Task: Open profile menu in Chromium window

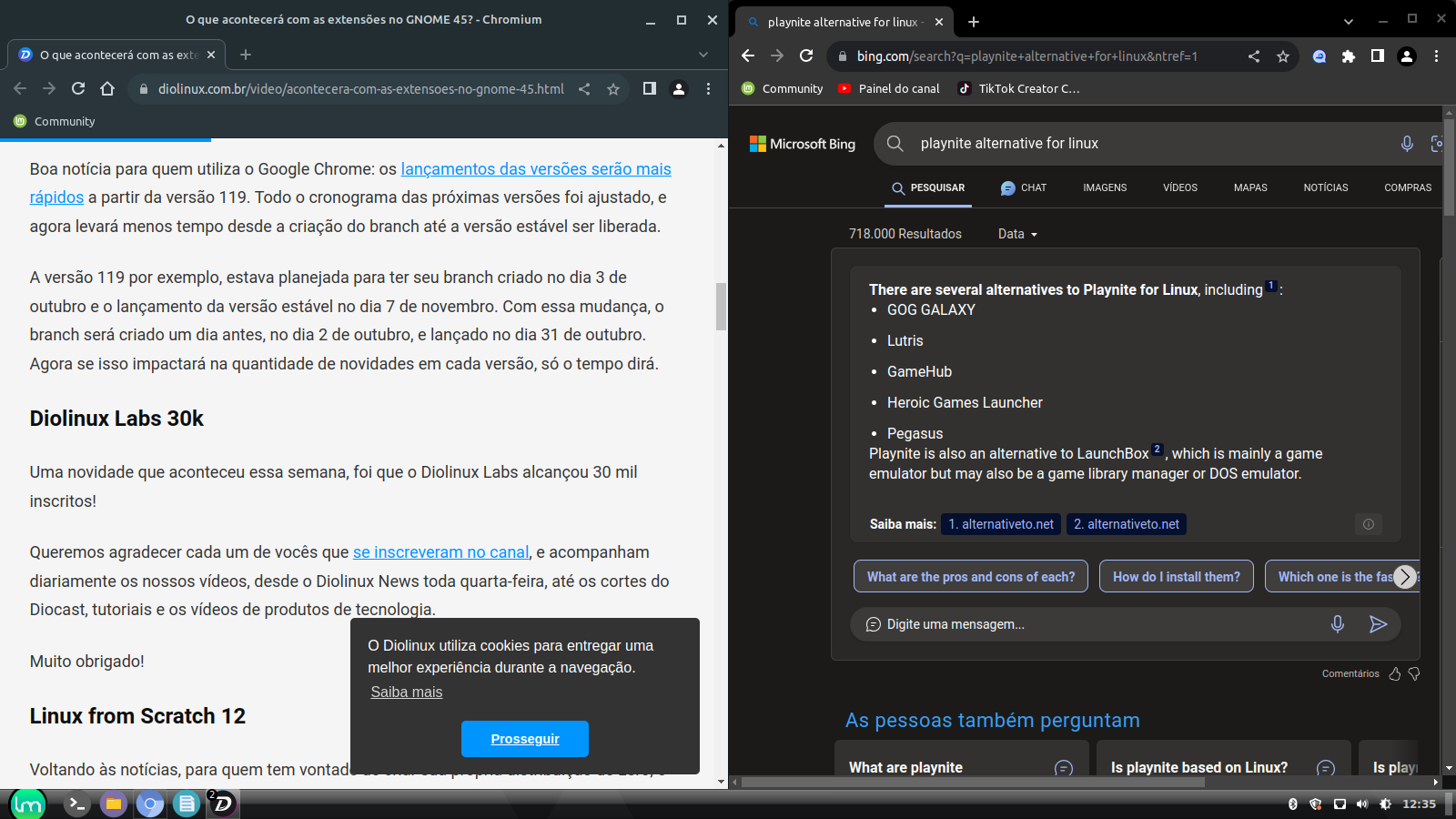Action: [x=679, y=89]
